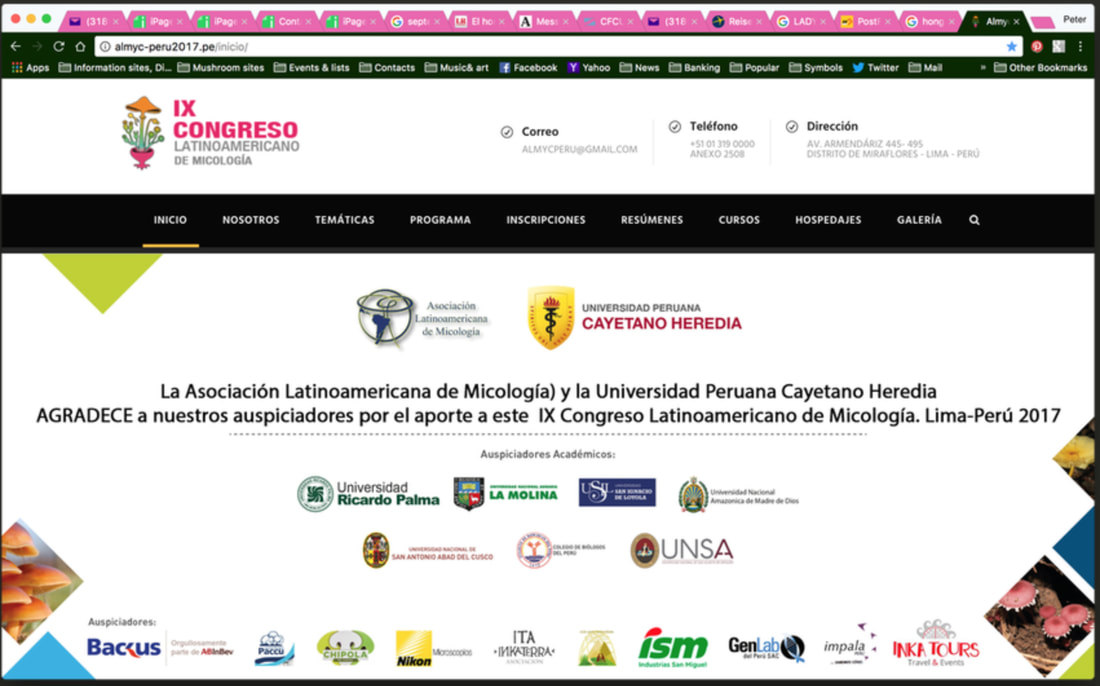Click the San Antonio Abad del Cusco logo
1100x686 pixels.
(428, 550)
